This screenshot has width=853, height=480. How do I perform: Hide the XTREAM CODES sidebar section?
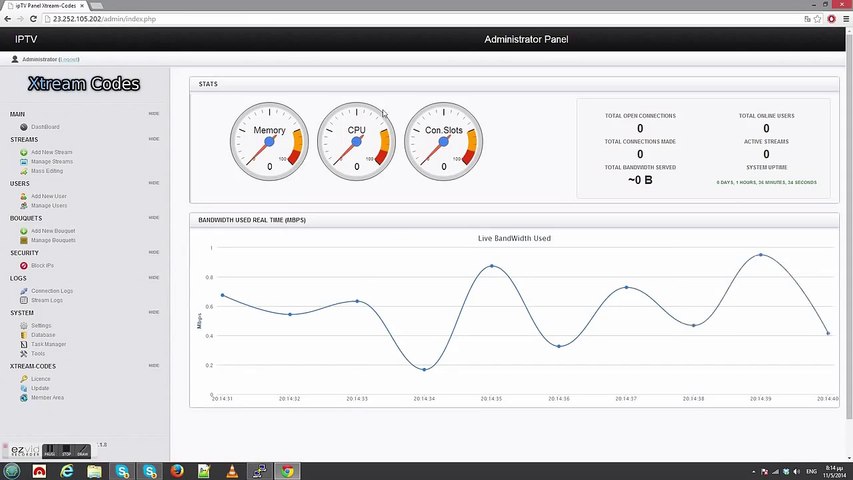click(x=154, y=366)
